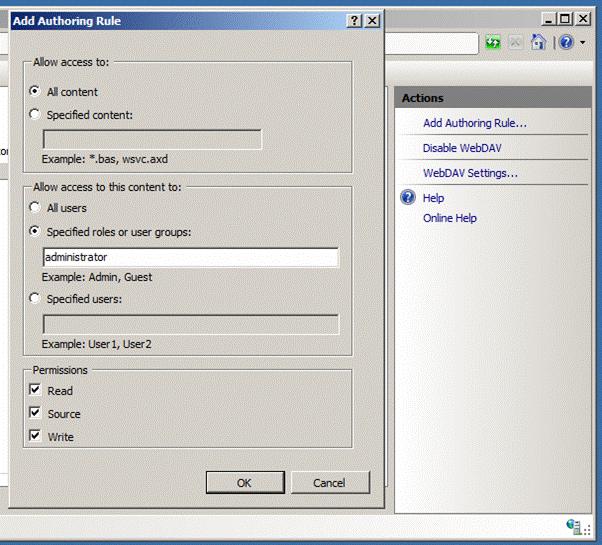Select the All content radio button

tap(35, 91)
